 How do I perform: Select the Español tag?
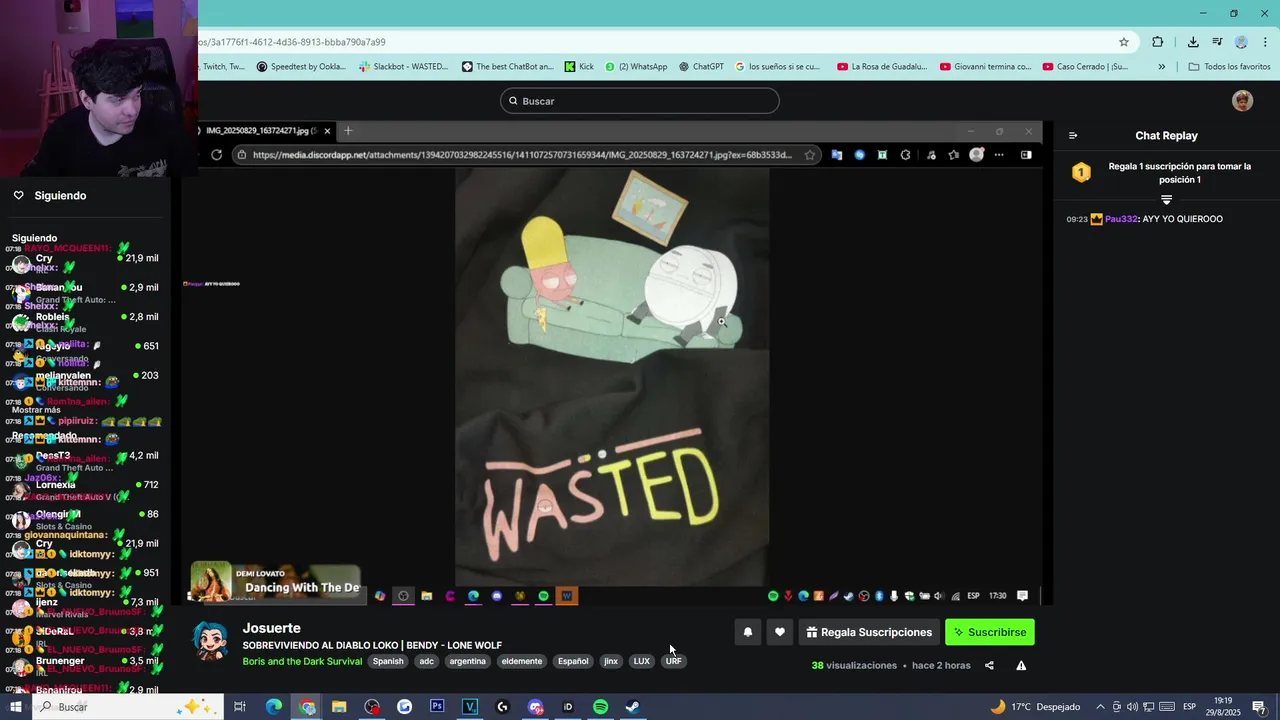coord(573,661)
